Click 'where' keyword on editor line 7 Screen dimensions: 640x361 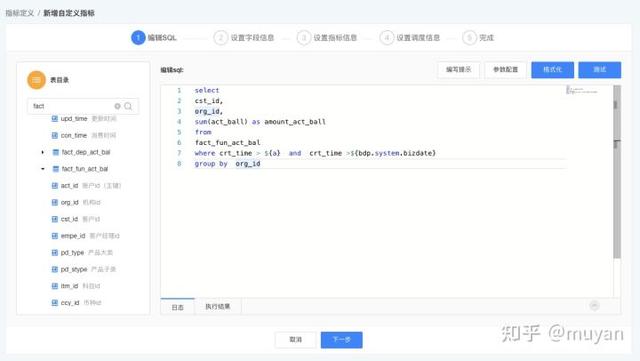click(x=205, y=153)
